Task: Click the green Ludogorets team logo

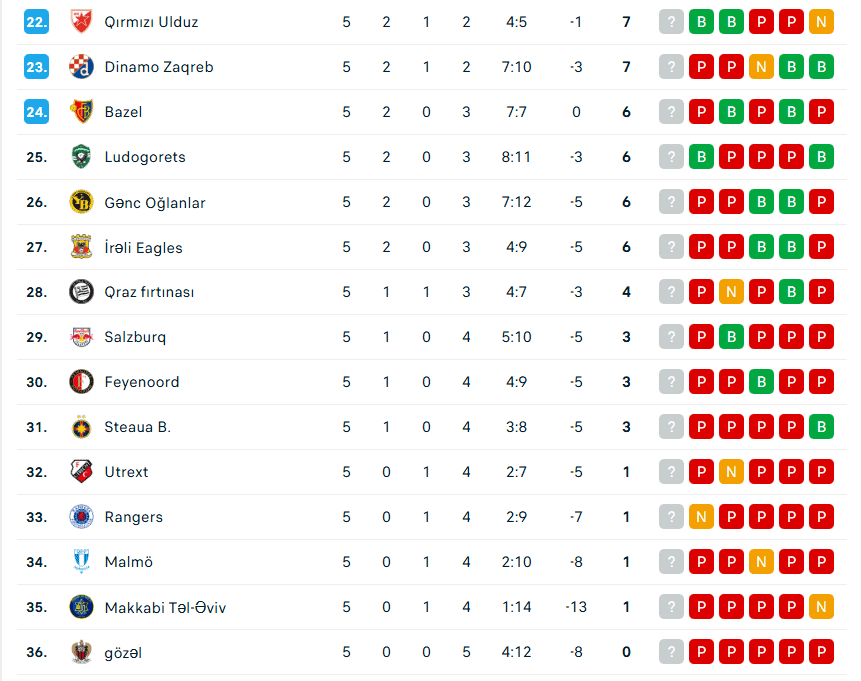Action: click(81, 157)
